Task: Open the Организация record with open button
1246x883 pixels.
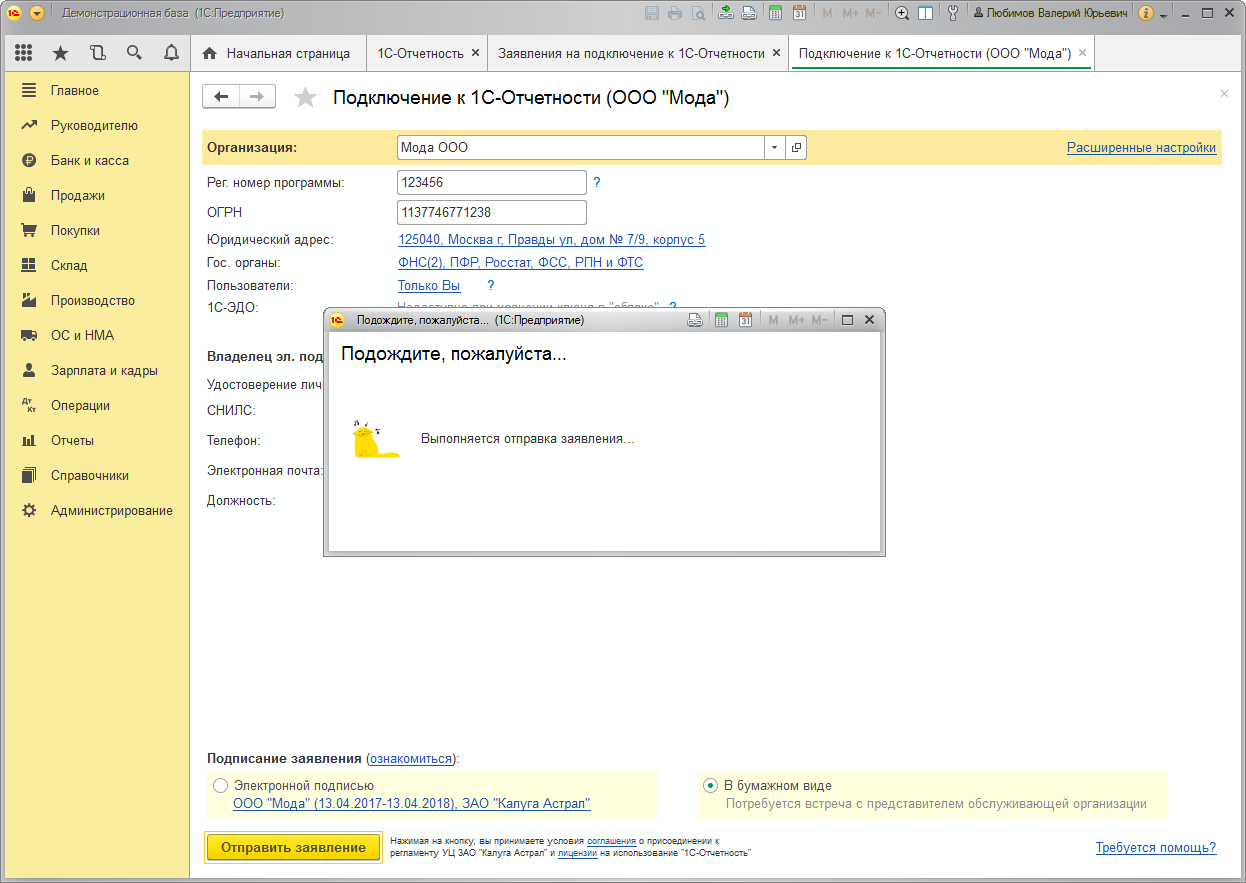Action: [x=796, y=147]
